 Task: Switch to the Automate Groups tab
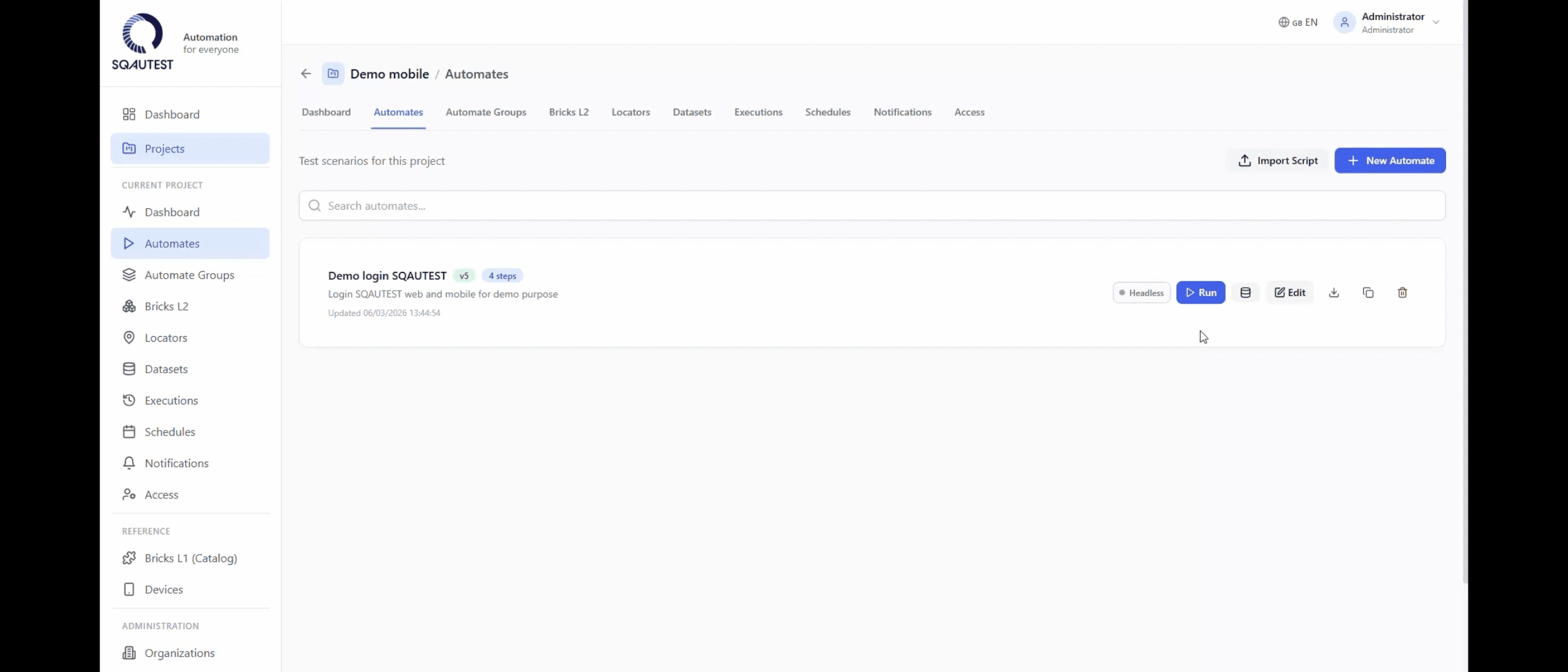(x=485, y=113)
